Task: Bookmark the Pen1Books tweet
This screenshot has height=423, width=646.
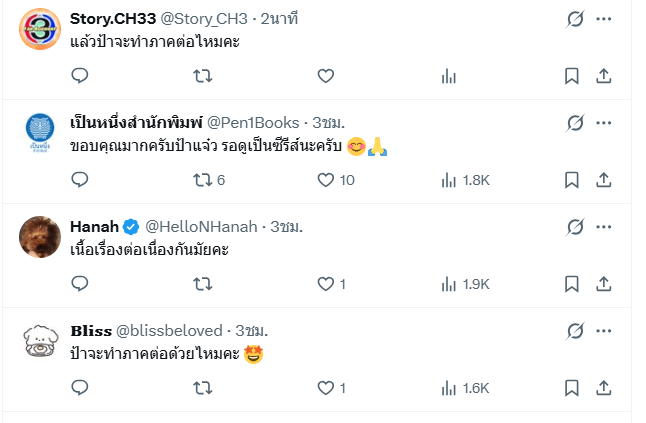Action: click(x=571, y=180)
